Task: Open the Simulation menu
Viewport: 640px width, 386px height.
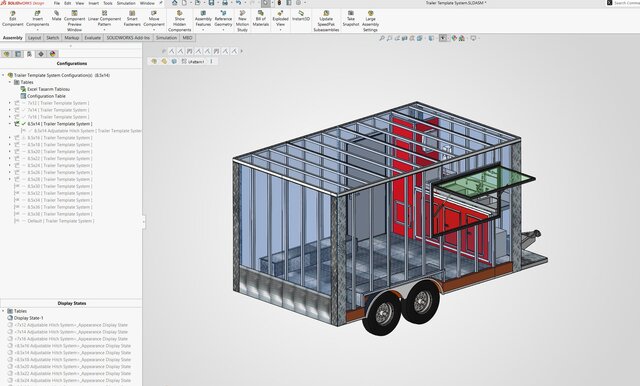Action: (126, 3)
